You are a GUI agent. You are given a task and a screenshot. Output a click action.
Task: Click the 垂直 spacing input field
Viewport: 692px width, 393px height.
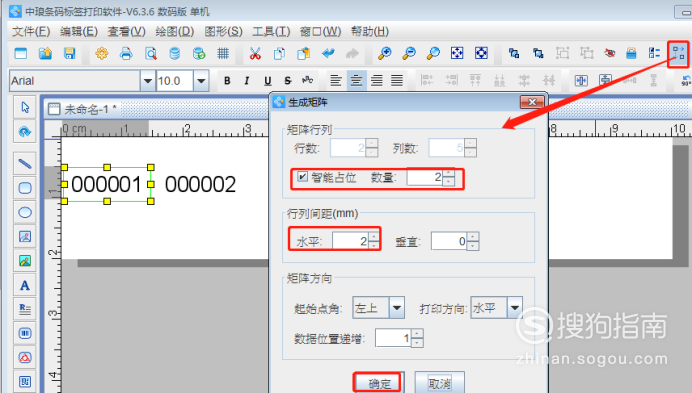coord(450,241)
